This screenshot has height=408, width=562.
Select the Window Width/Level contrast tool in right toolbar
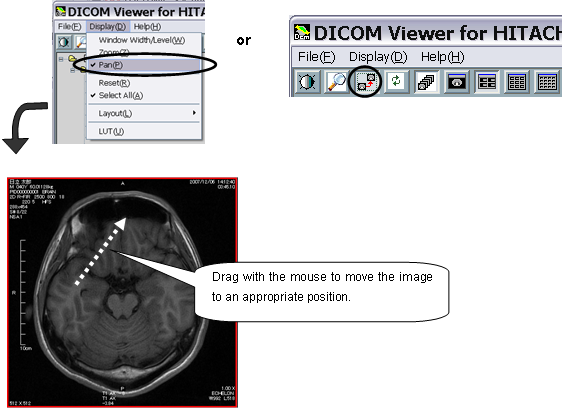(307, 82)
